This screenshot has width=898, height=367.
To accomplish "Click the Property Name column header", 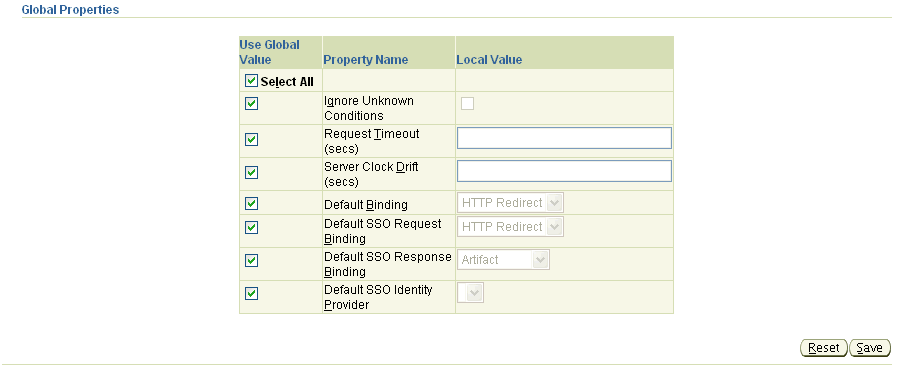I will (x=365, y=60).
